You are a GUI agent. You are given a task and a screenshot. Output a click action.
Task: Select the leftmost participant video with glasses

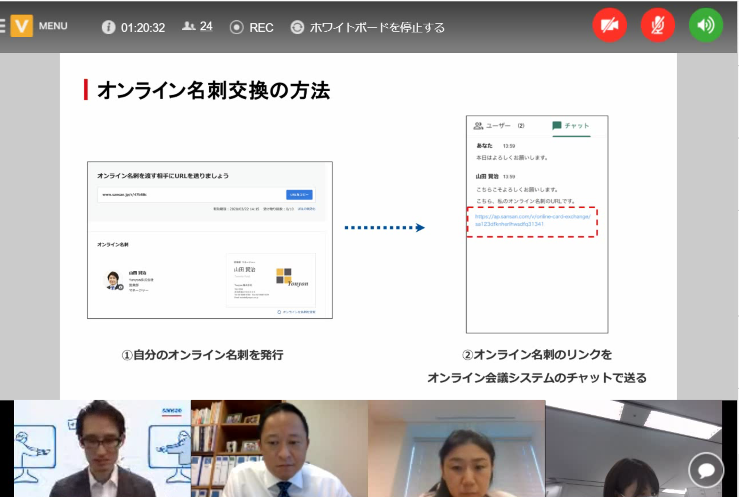pyautogui.click(x=102, y=448)
